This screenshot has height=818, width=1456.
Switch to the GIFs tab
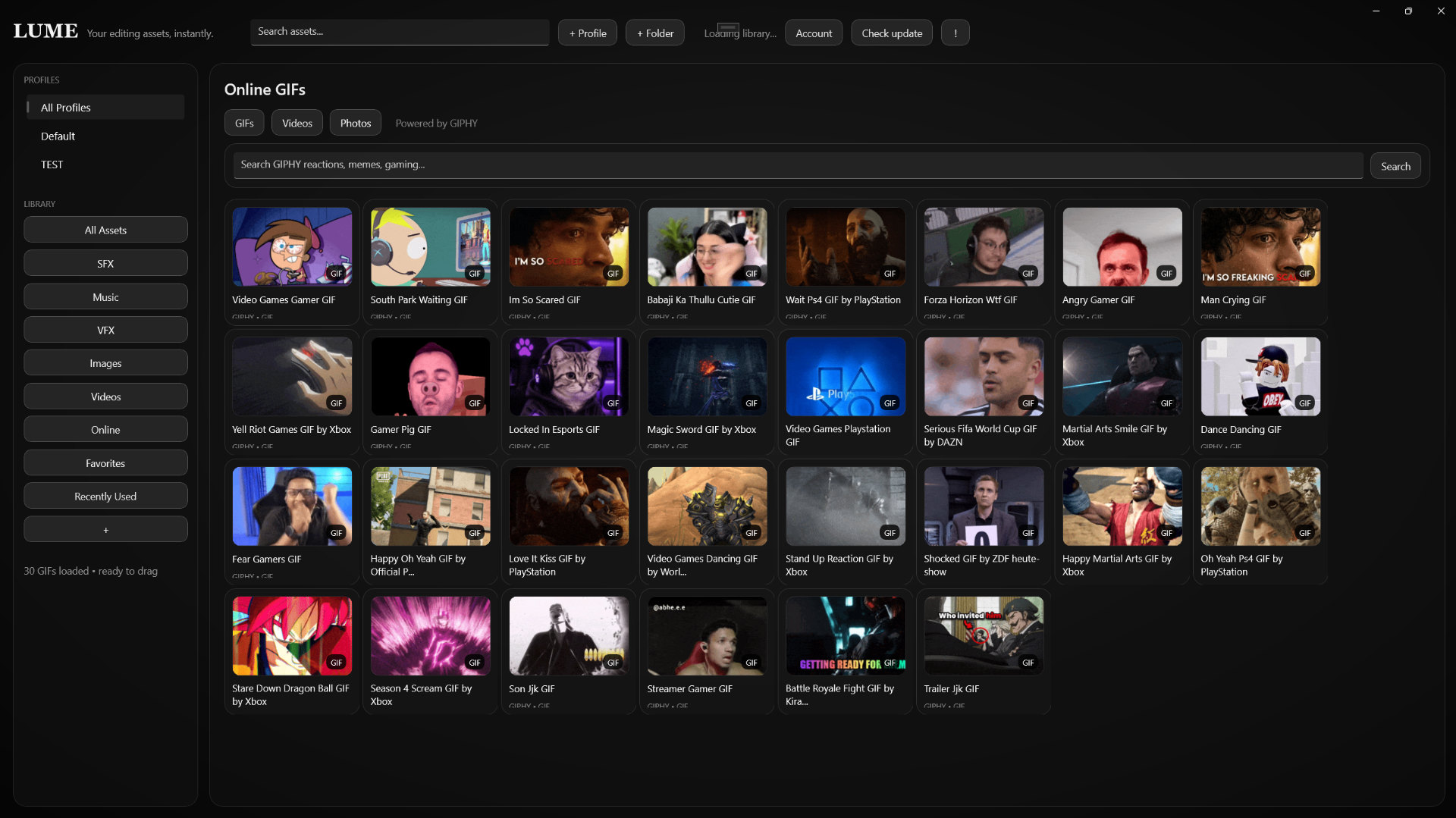click(244, 123)
